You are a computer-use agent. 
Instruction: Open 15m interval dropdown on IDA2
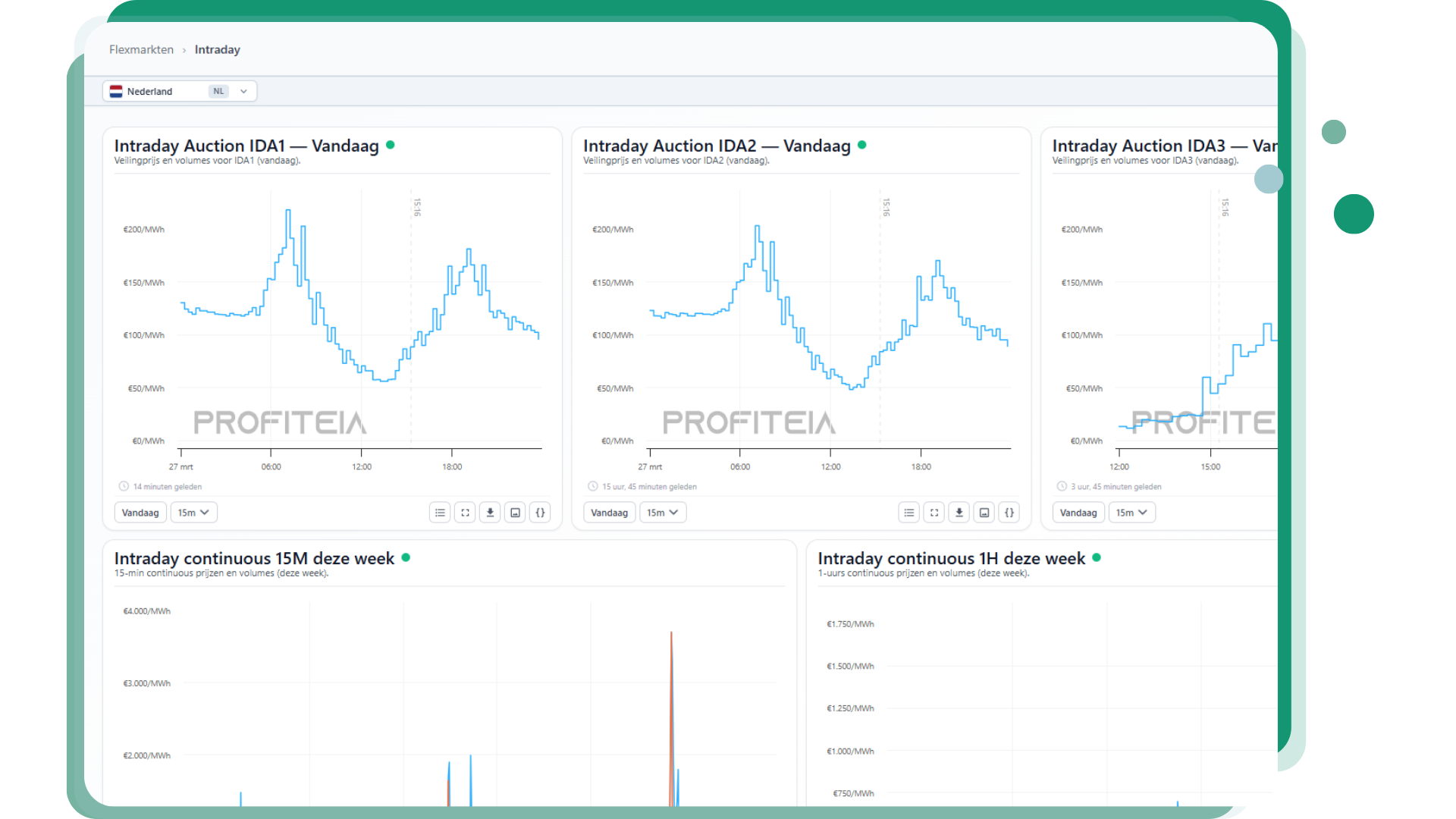(x=662, y=513)
